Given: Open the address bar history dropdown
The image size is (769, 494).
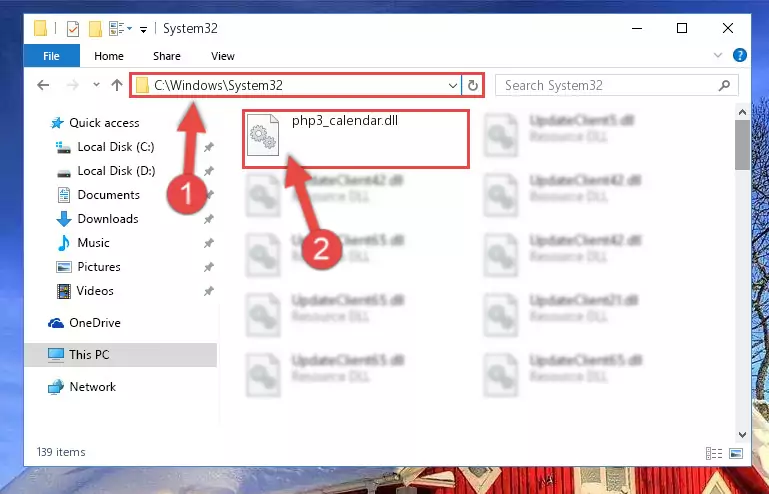Looking at the screenshot, I should 453,86.
